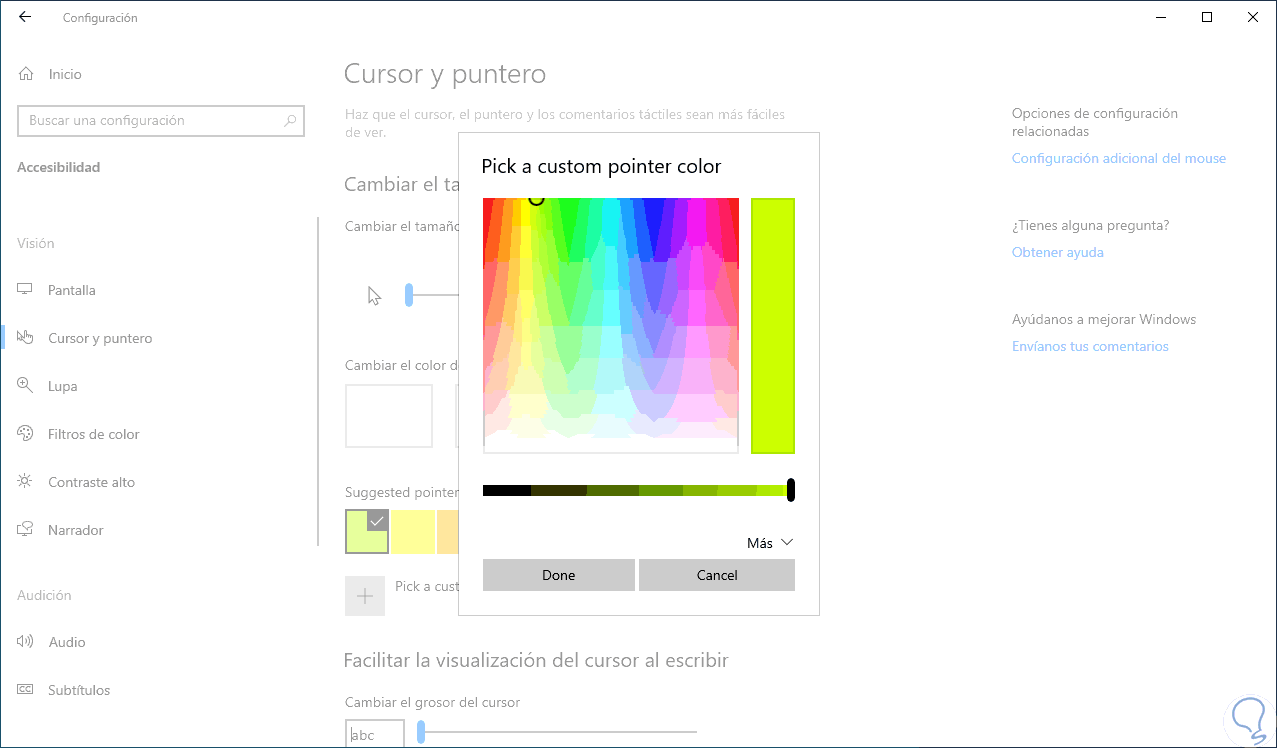Screen dimensions: 1277x748
Task: Click the brightness value slider bar
Action: pos(636,490)
